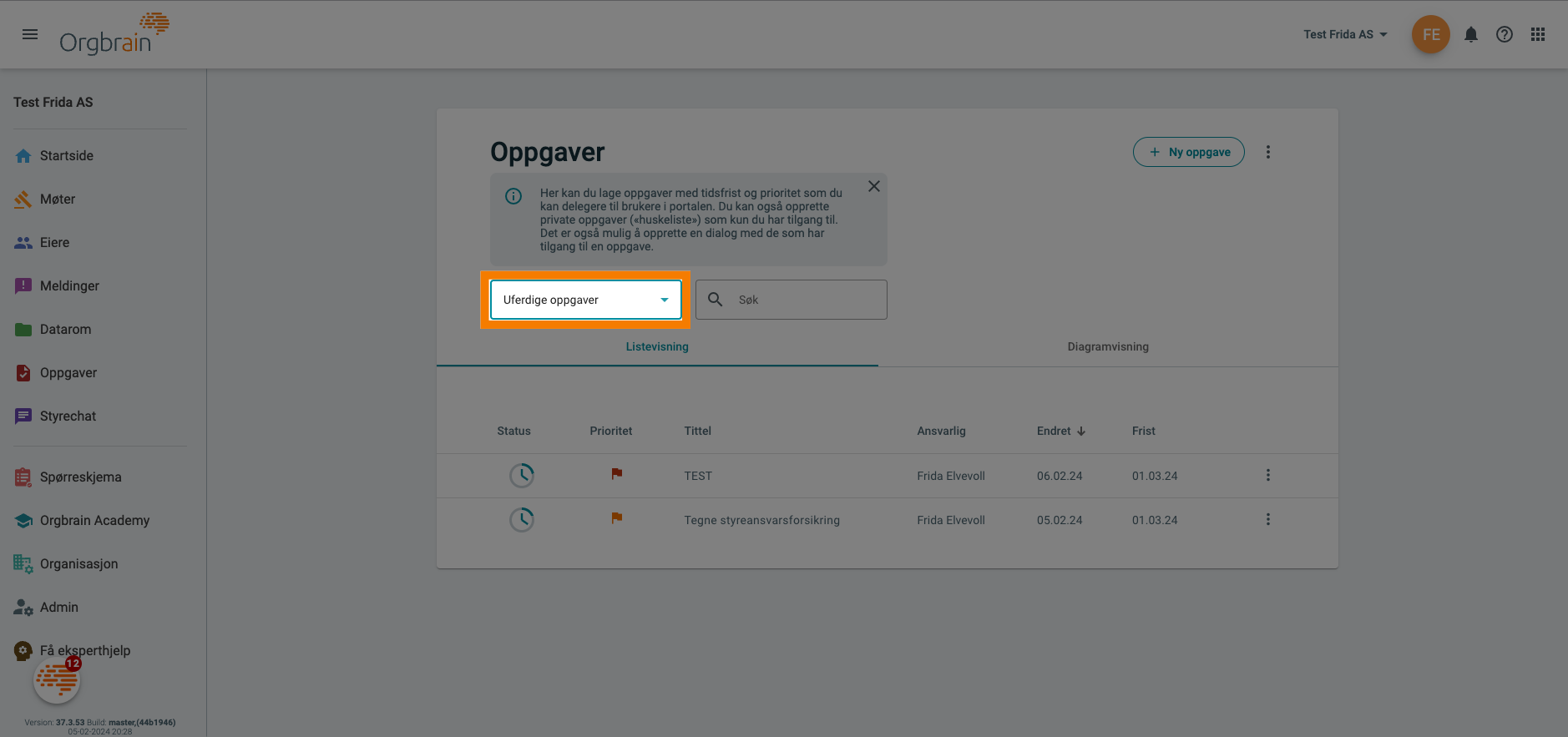1568x737 pixels.
Task: Click the Test Frida AS sidebar heading
Action: [53, 102]
